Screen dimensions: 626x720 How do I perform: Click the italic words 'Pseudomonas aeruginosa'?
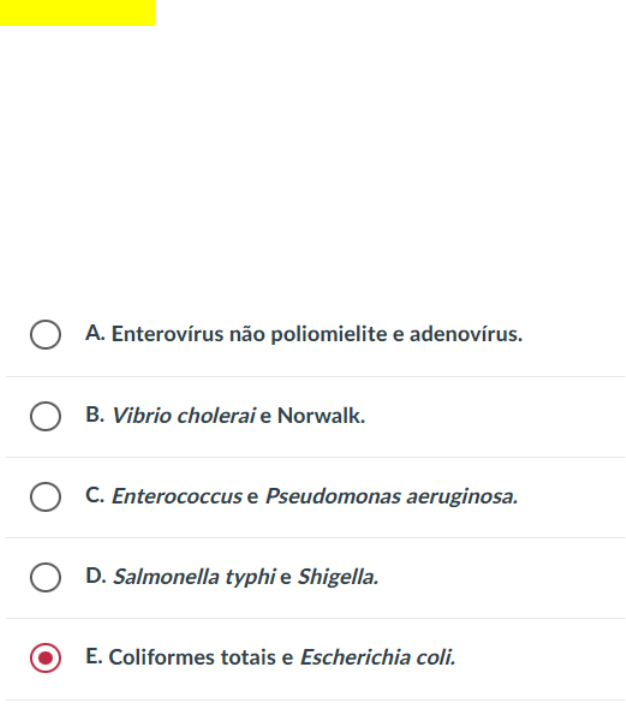click(392, 497)
